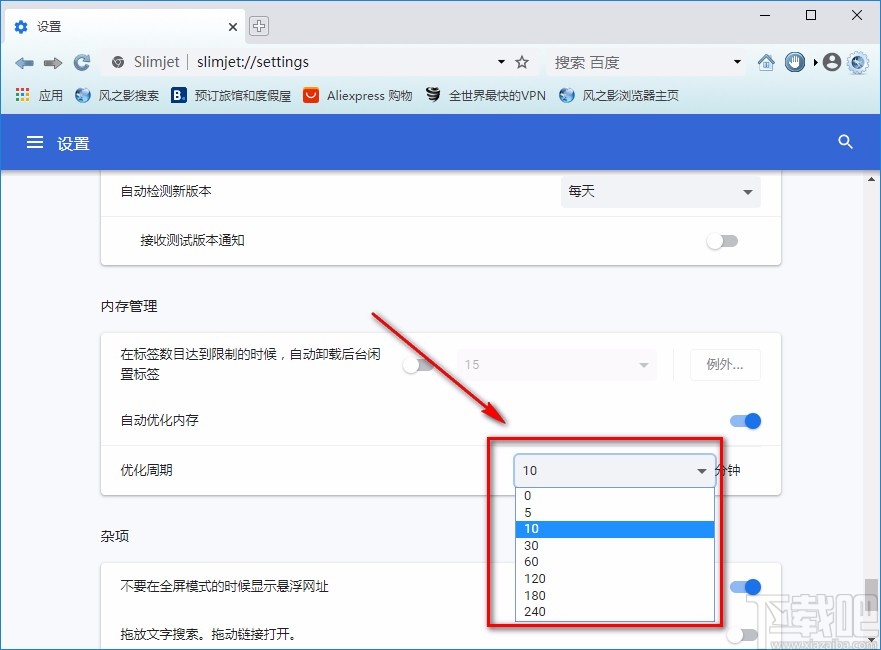The image size is (881, 650).
Task: Click the browser profile avatar icon
Action: [831, 61]
